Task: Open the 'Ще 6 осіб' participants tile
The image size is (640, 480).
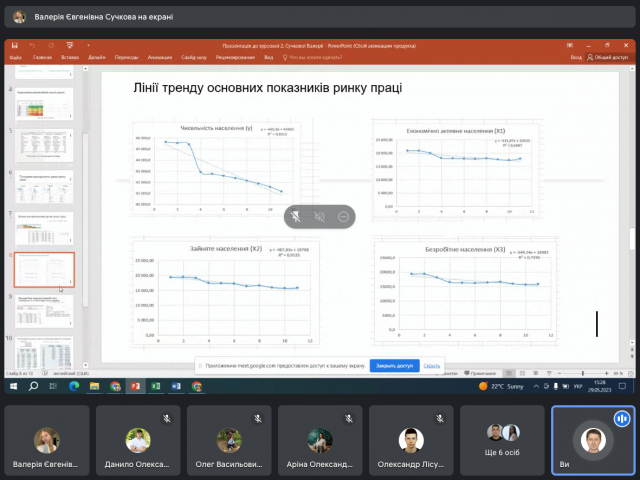Action: tap(502, 441)
